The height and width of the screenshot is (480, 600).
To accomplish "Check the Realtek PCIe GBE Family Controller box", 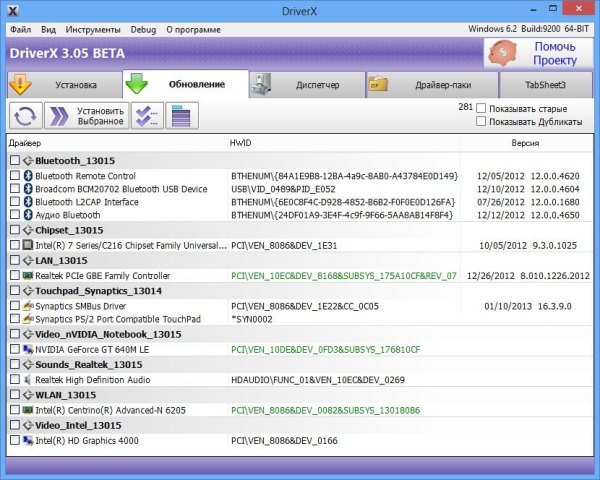I will 14,275.
